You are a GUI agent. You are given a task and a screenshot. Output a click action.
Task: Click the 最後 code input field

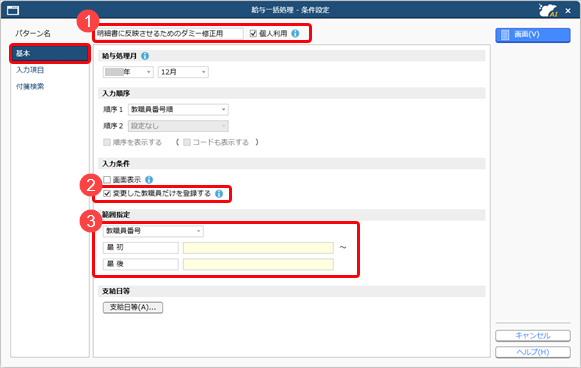tap(141, 264)
